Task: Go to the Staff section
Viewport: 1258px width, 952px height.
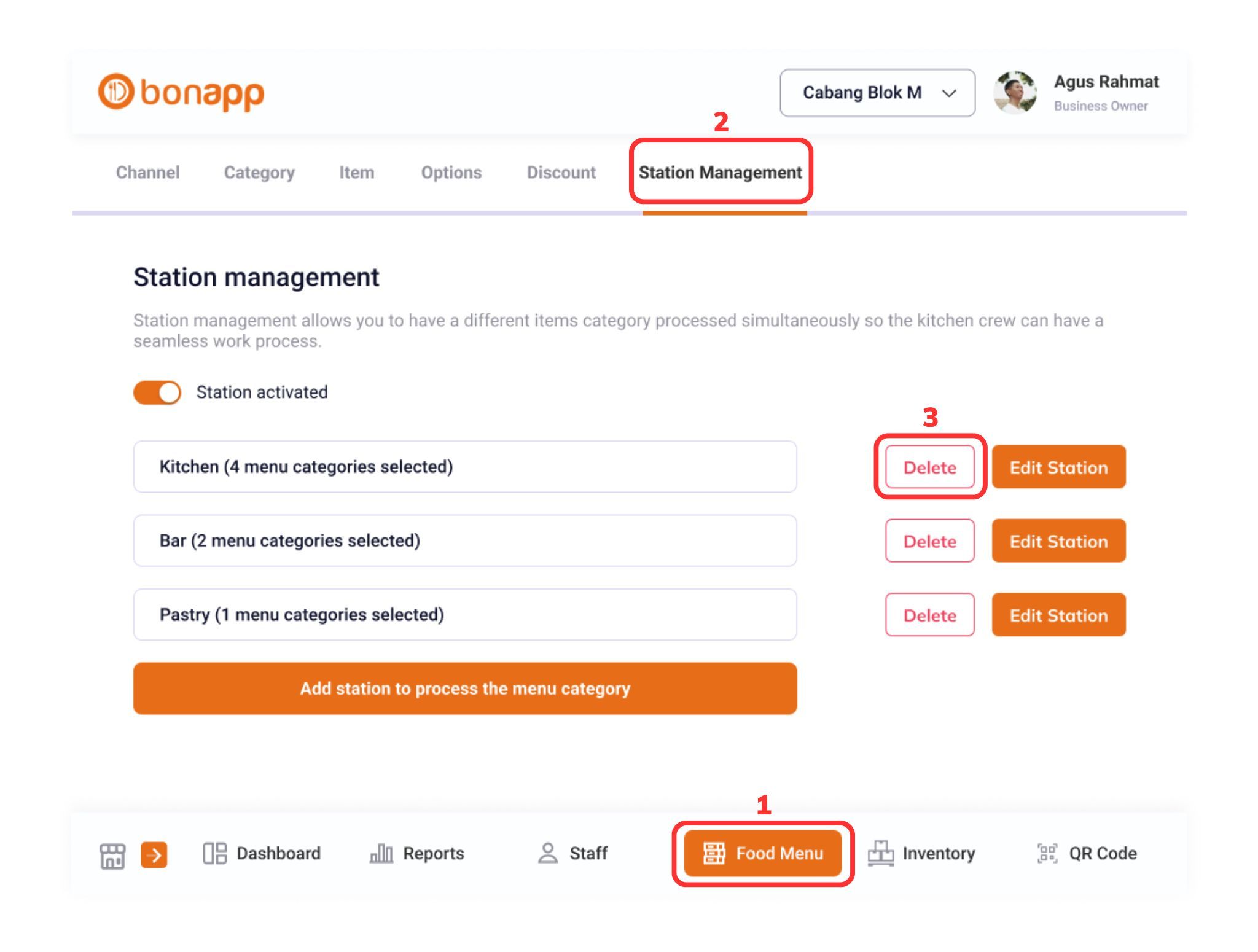Action: [572, 854]
